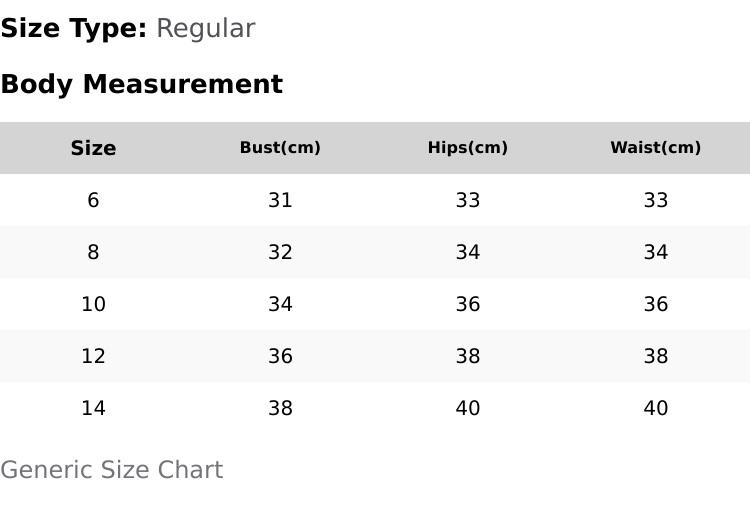Click hips value 40 in size 14 row
Viewport: 750px width, 506px height.
coord(468,408)
